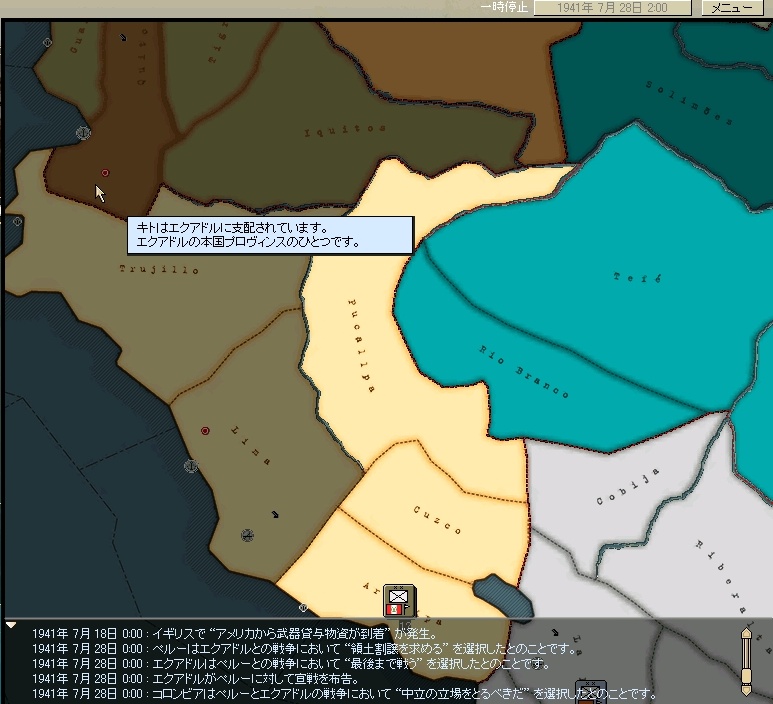Image resolution: width=773 pixels, height=704 pixels.
Task: Click tooltip line キトはエクアドルに支配されています
Action: (232, 228)
